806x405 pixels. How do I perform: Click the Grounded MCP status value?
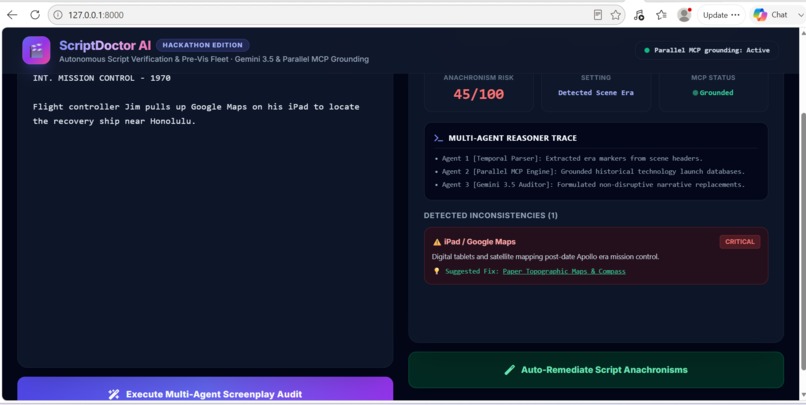click(x=713, y=93)
